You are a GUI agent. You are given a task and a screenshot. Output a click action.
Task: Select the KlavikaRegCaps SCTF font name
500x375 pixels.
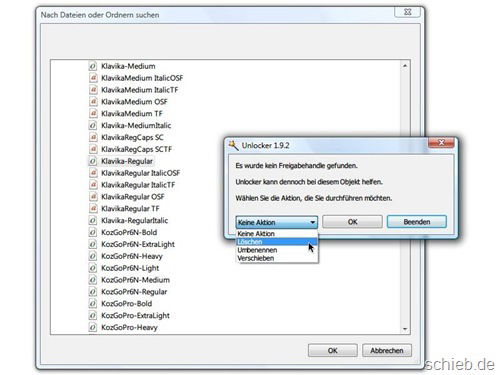136,149
